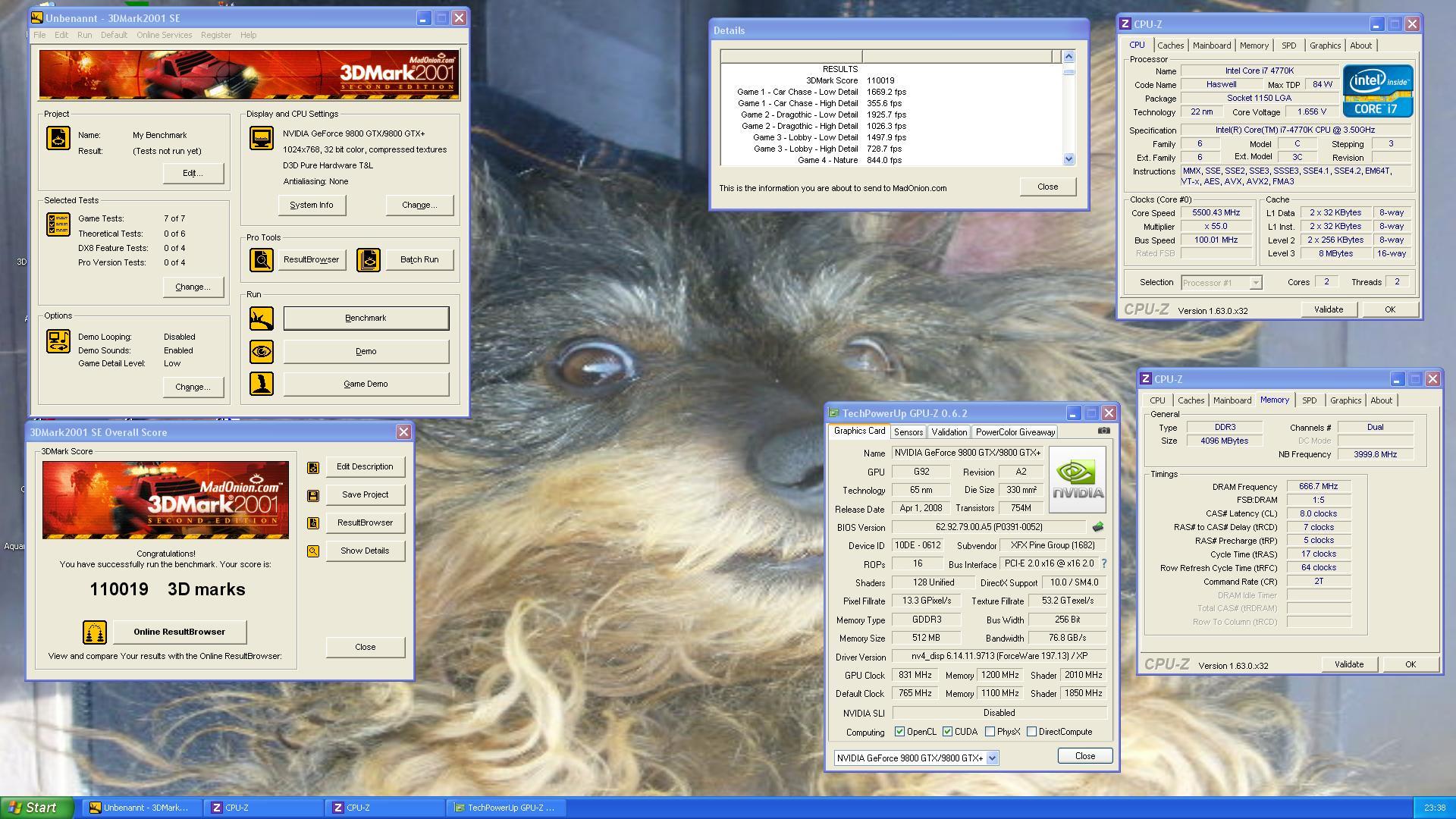Click the Core Speed value field in CPU-Z
1456x819 pixels.
click(x=1216, y=213)
